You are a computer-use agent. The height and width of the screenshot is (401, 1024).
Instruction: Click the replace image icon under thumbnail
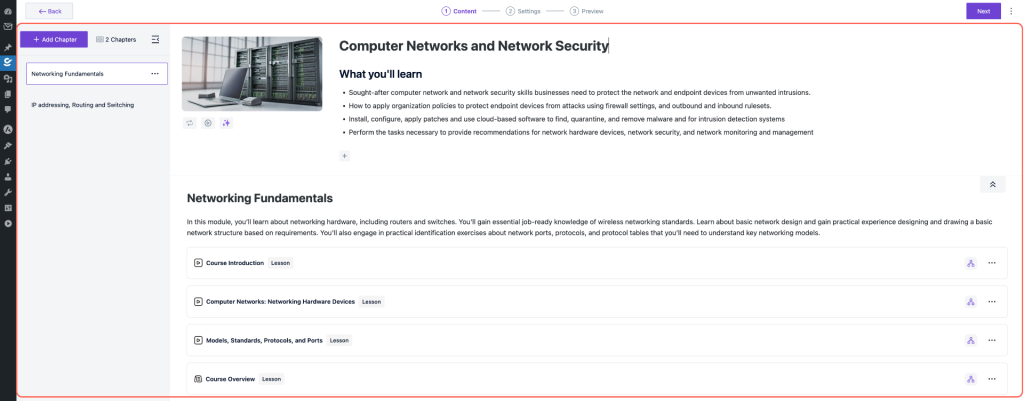189,123
